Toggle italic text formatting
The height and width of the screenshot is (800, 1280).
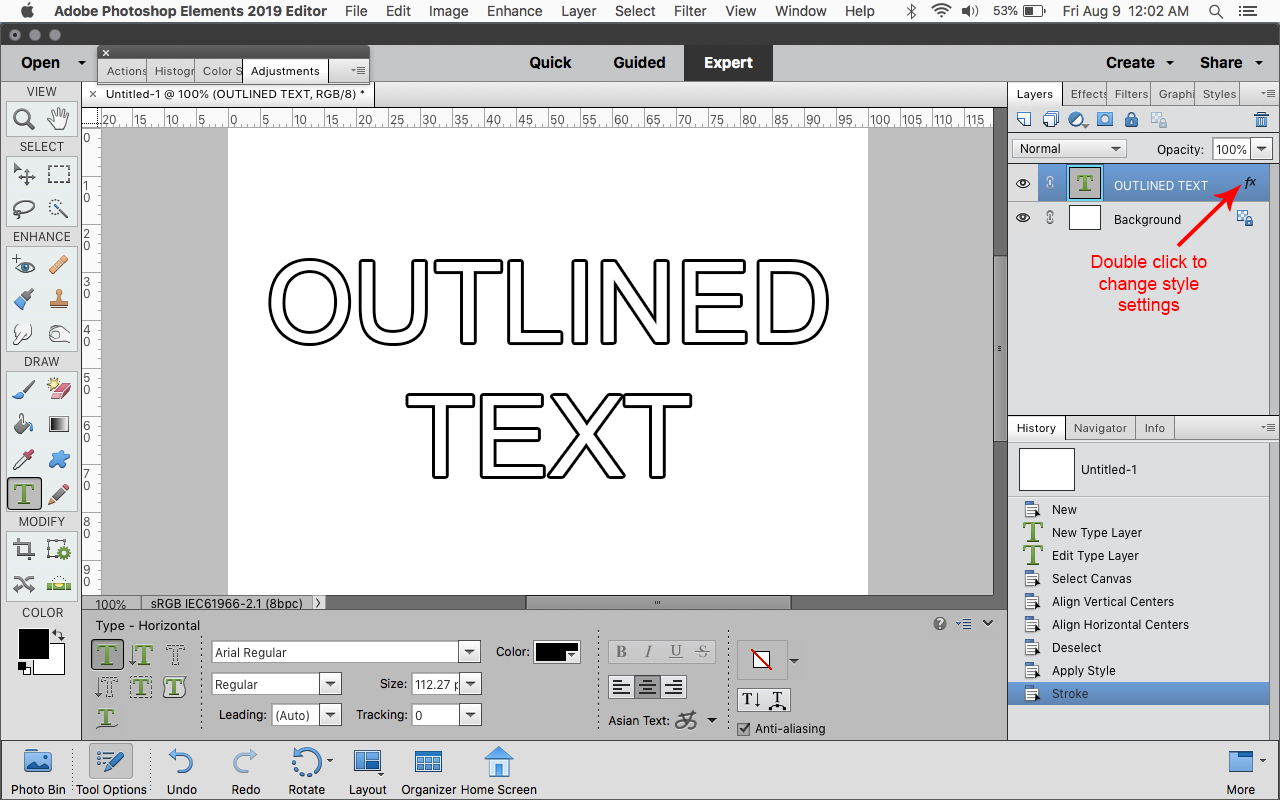click(646, 651)
